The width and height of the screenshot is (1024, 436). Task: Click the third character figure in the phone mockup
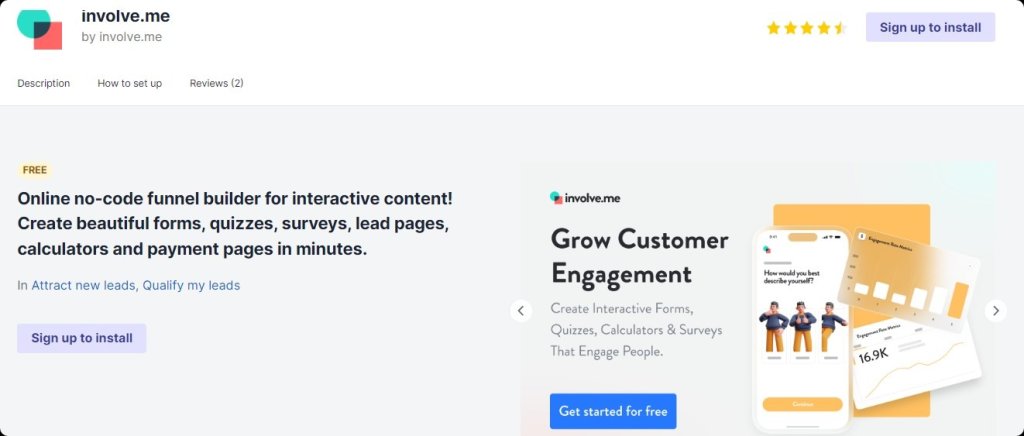(x=831, y=326)
